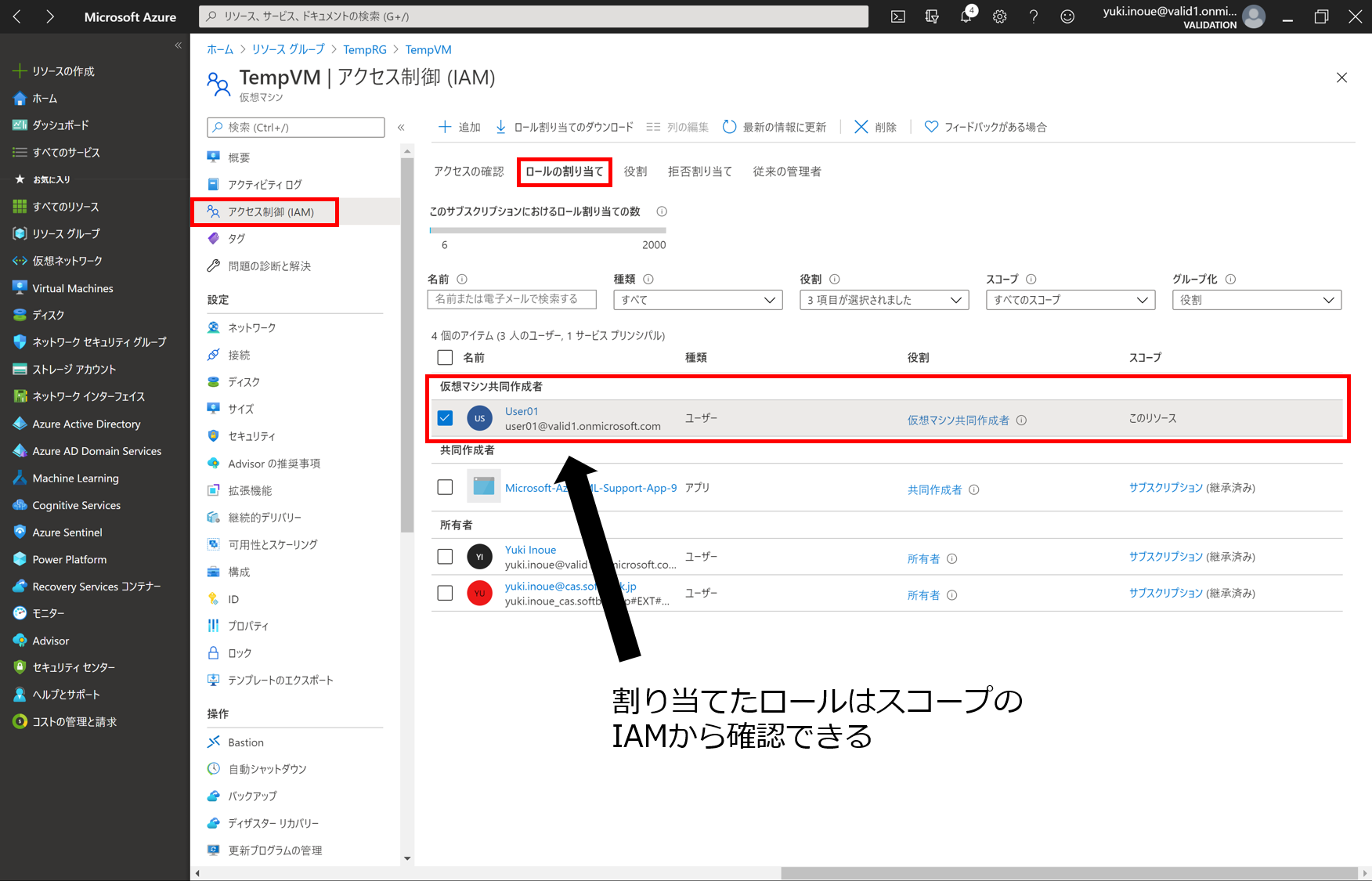Open the タグ resource menu item
Viewport: 1372px width, 881px height.
click(x=236, y=239)
